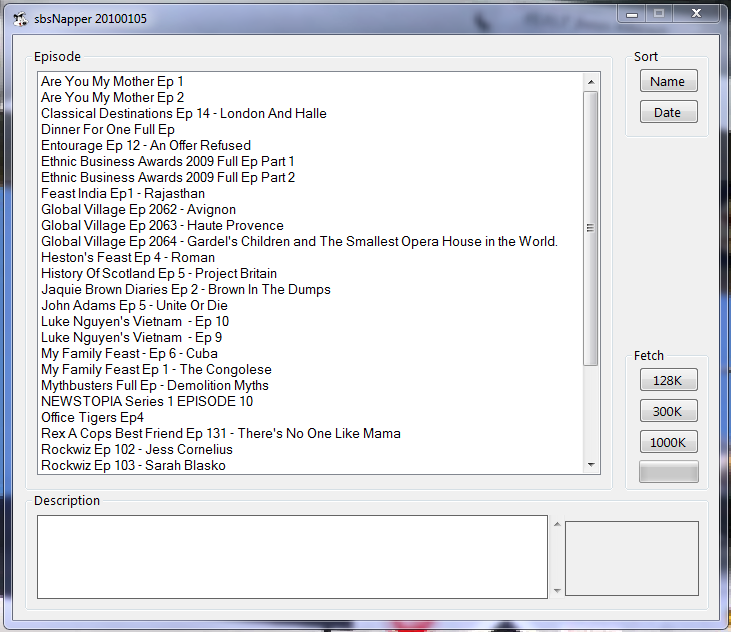Screen dimensions: 731x632
Task: Sort episodes by Date
Action: point(669,112)
